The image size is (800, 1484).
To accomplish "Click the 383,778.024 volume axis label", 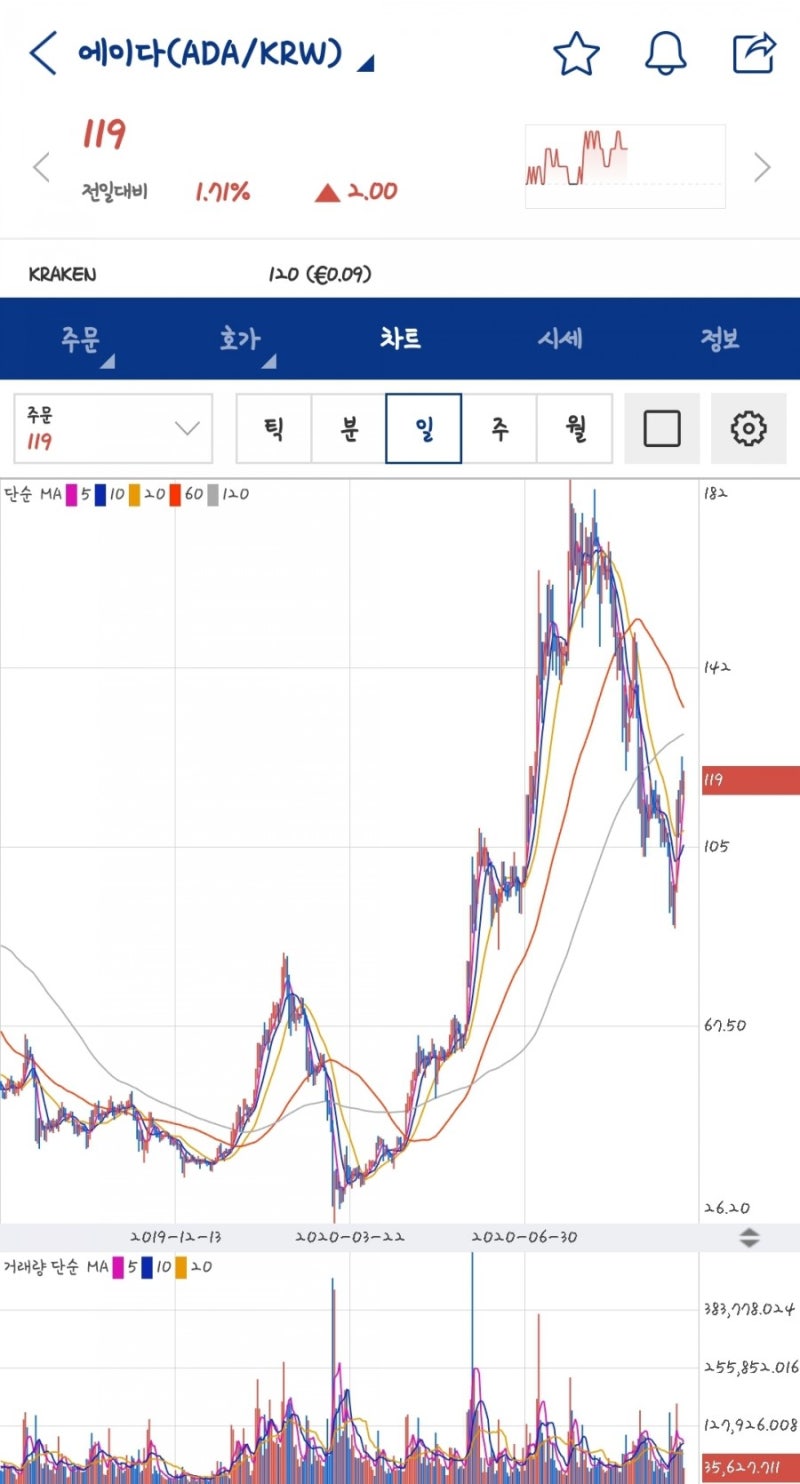I will [x=749, y=1309].
